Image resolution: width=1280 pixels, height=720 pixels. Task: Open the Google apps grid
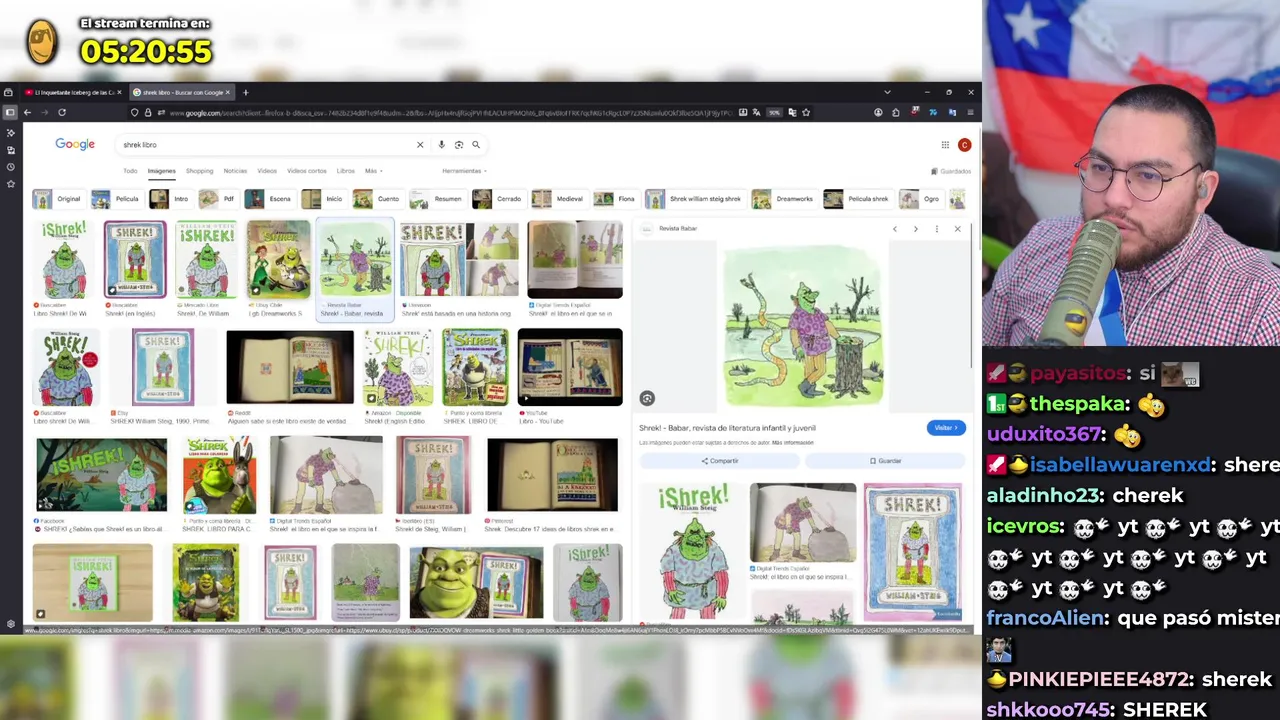945,145
